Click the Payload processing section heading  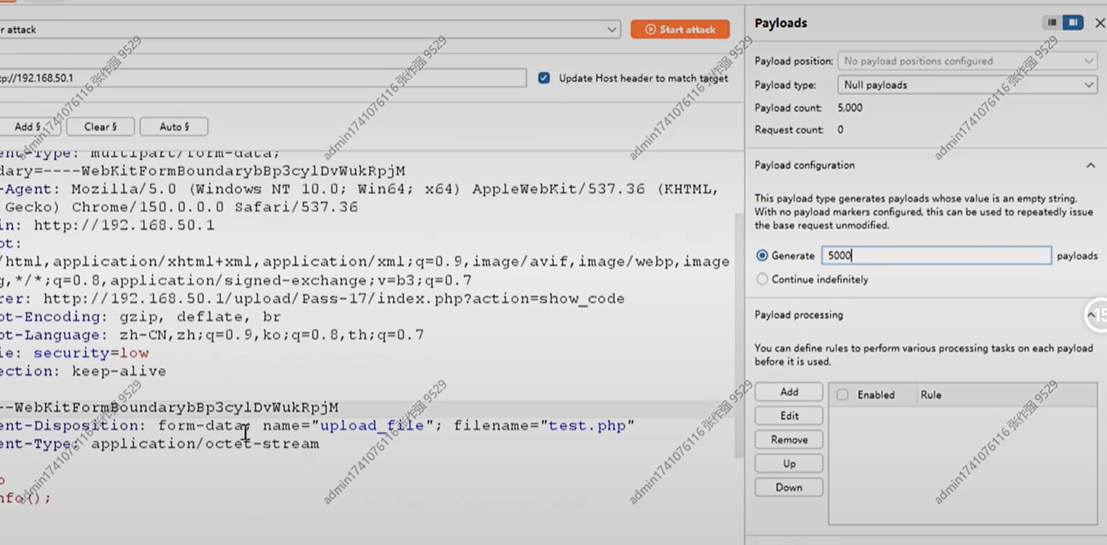(x=798, y=315)
